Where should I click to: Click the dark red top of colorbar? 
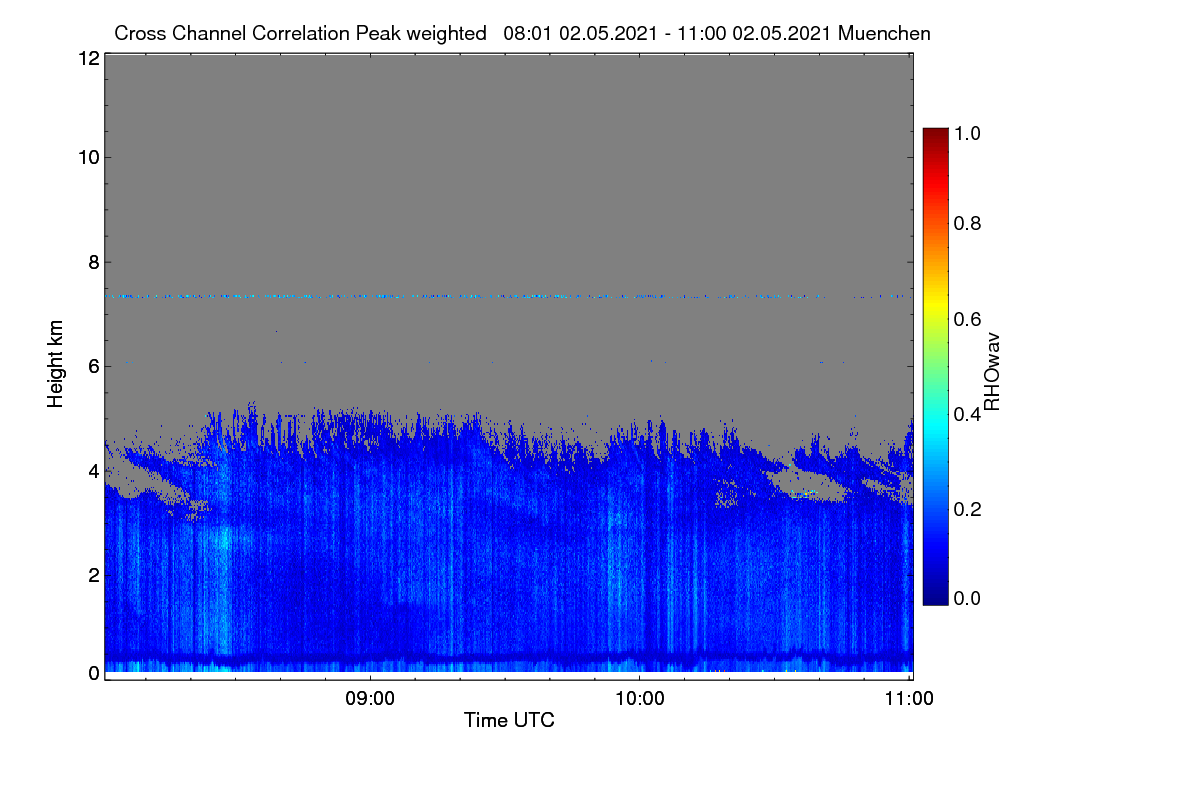click(935, 134)
